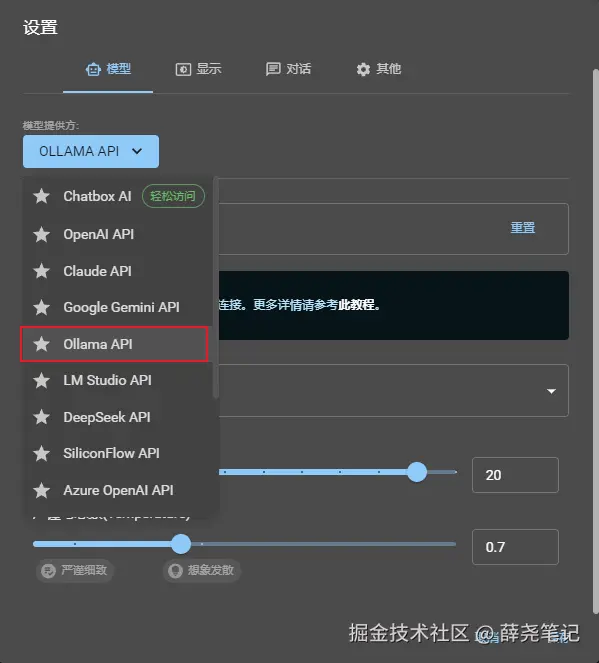Screen dimensions: 599x663
Task: Apply the 想象发散 temperature preset
Action: click(x=202, y=571)
